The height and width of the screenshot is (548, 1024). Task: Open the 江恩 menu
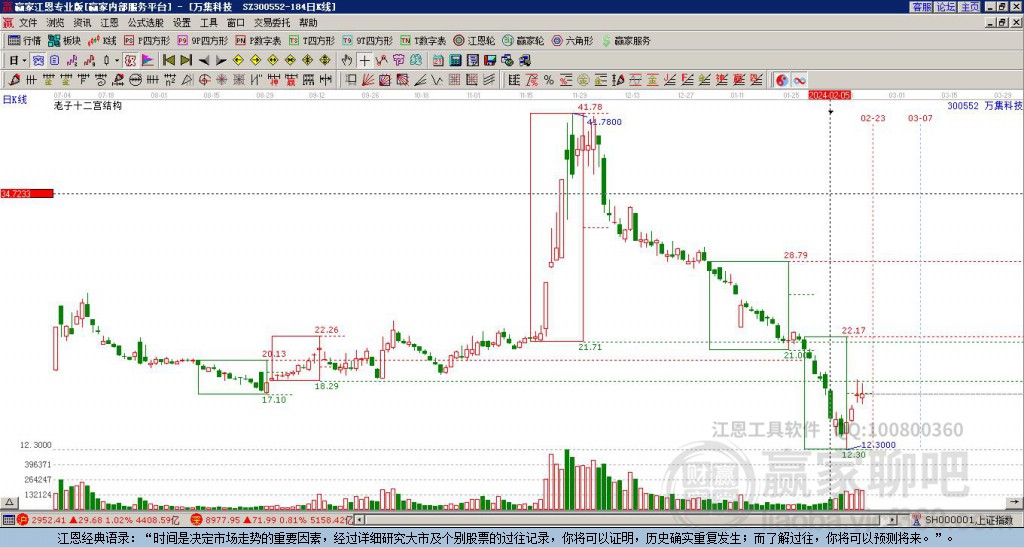[109, 23]
